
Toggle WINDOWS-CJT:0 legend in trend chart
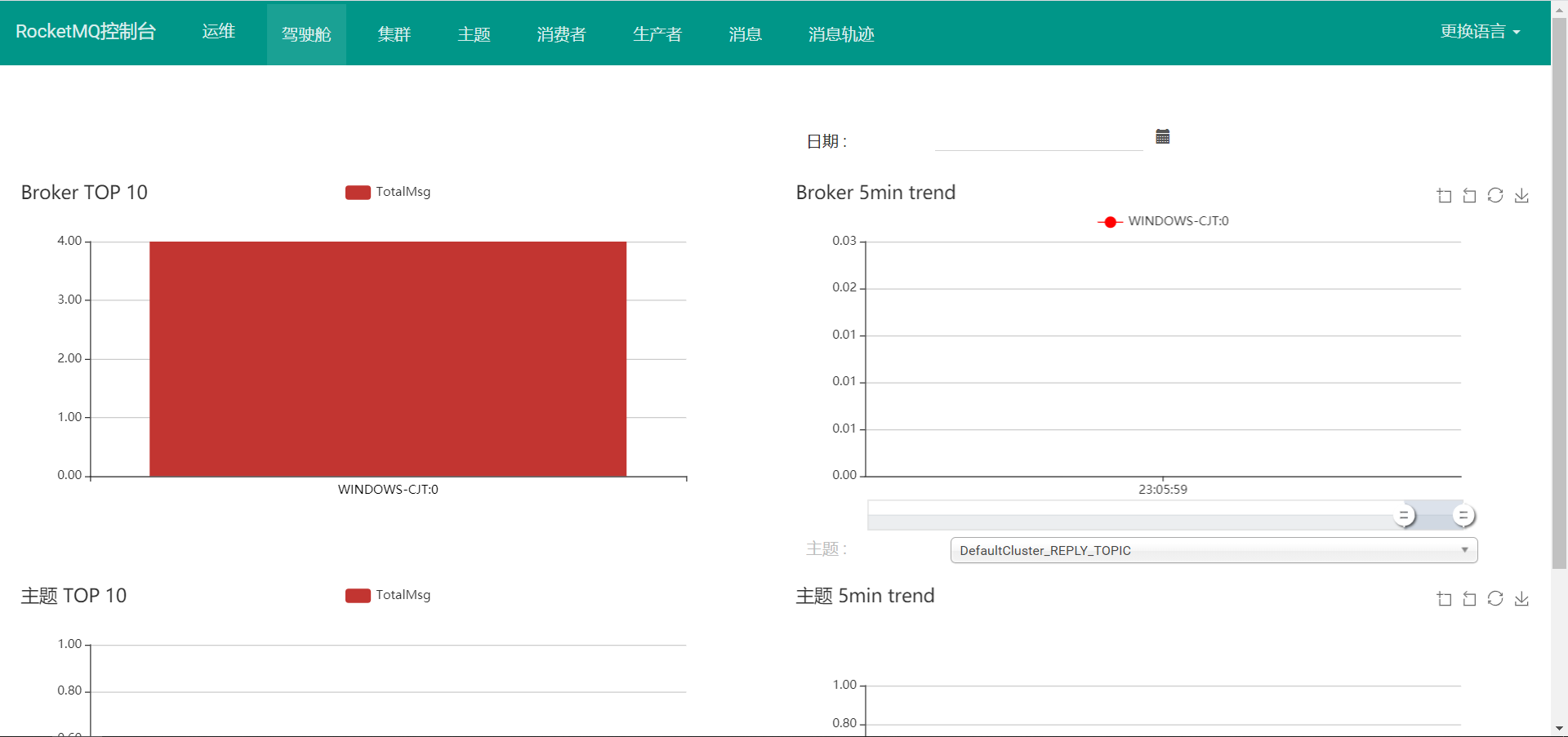pos(1163,221)
